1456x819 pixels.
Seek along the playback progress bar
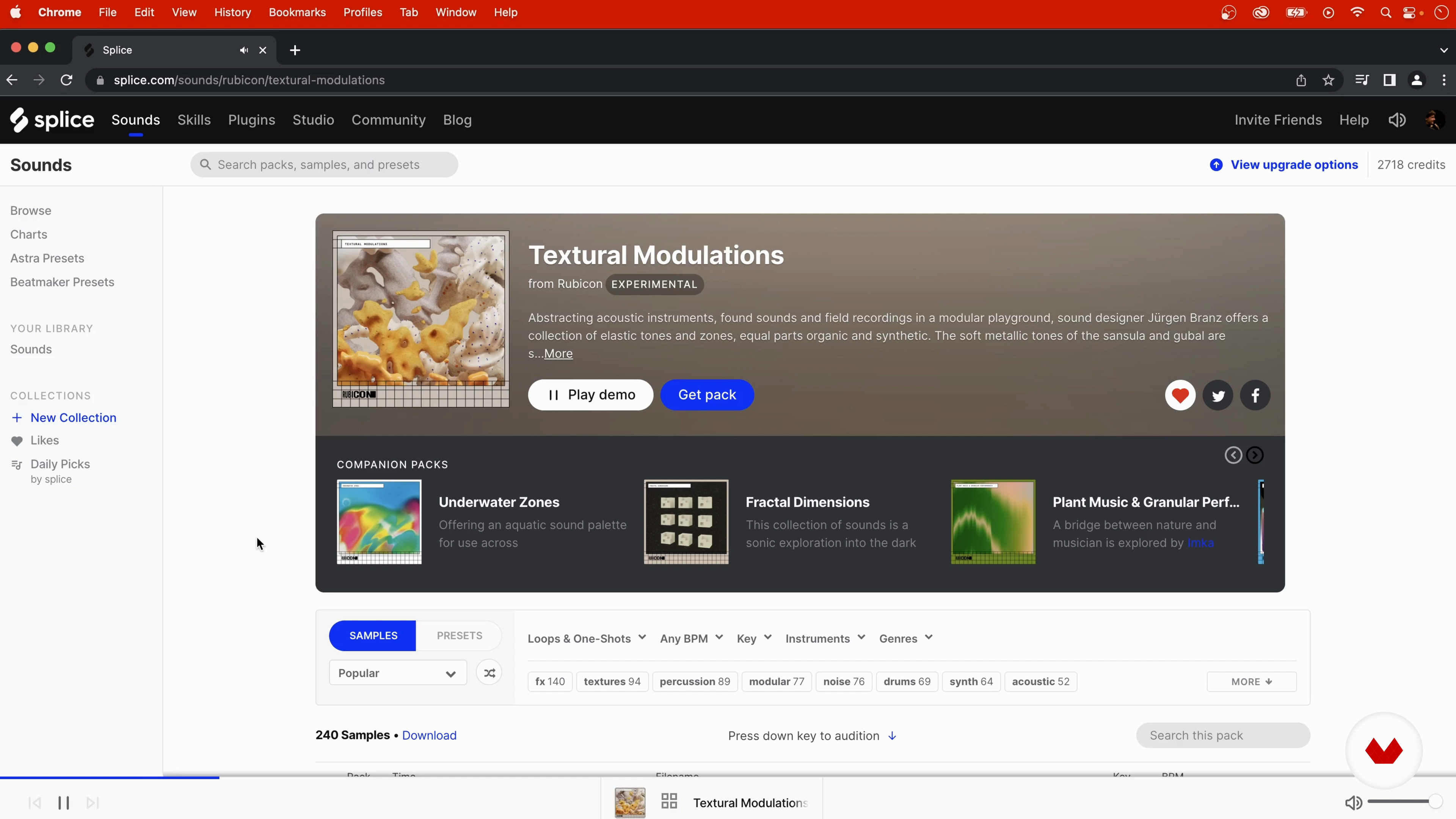tap(728, 778)
